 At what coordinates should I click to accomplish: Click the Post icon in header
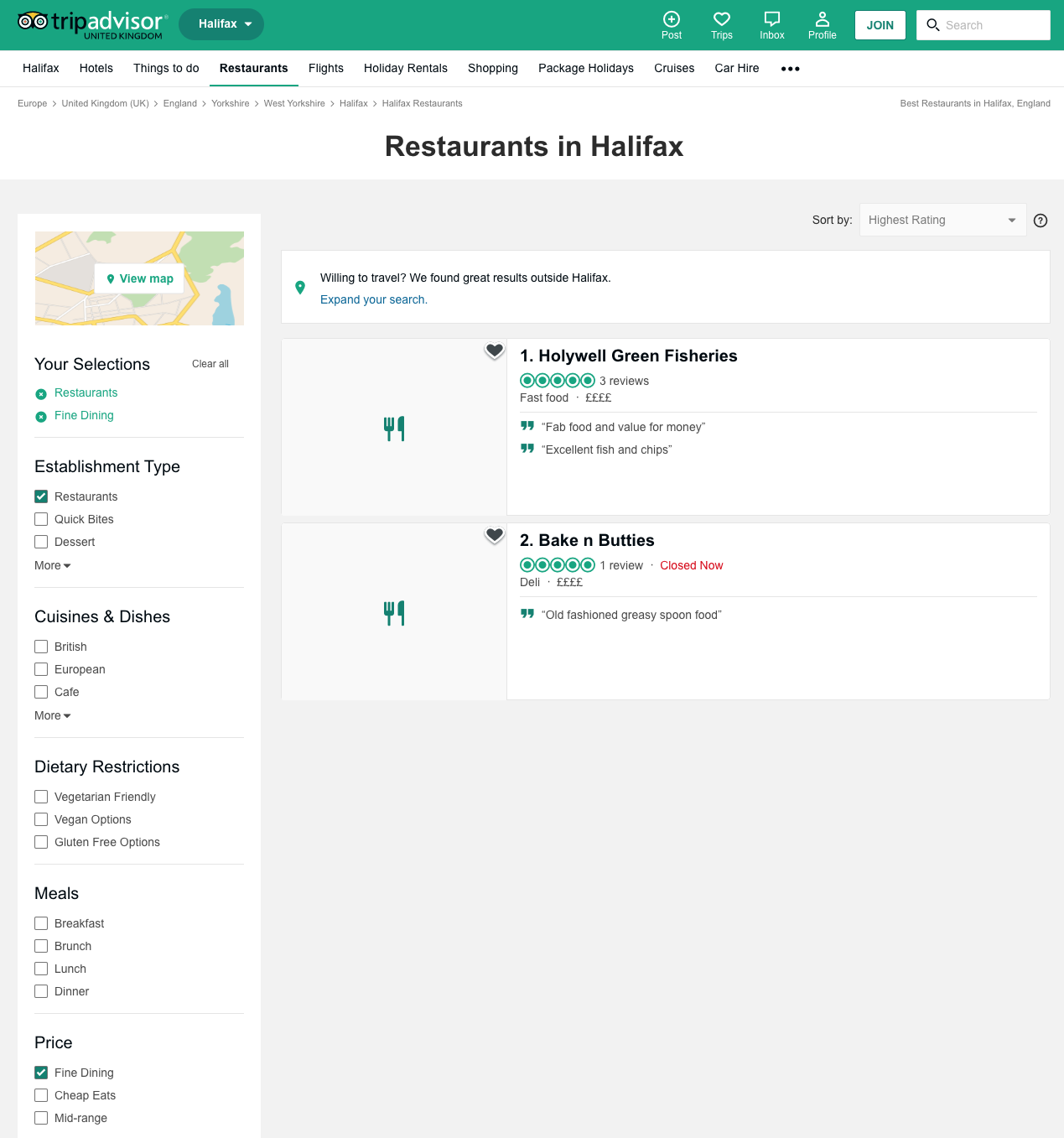tap(672, 19)
